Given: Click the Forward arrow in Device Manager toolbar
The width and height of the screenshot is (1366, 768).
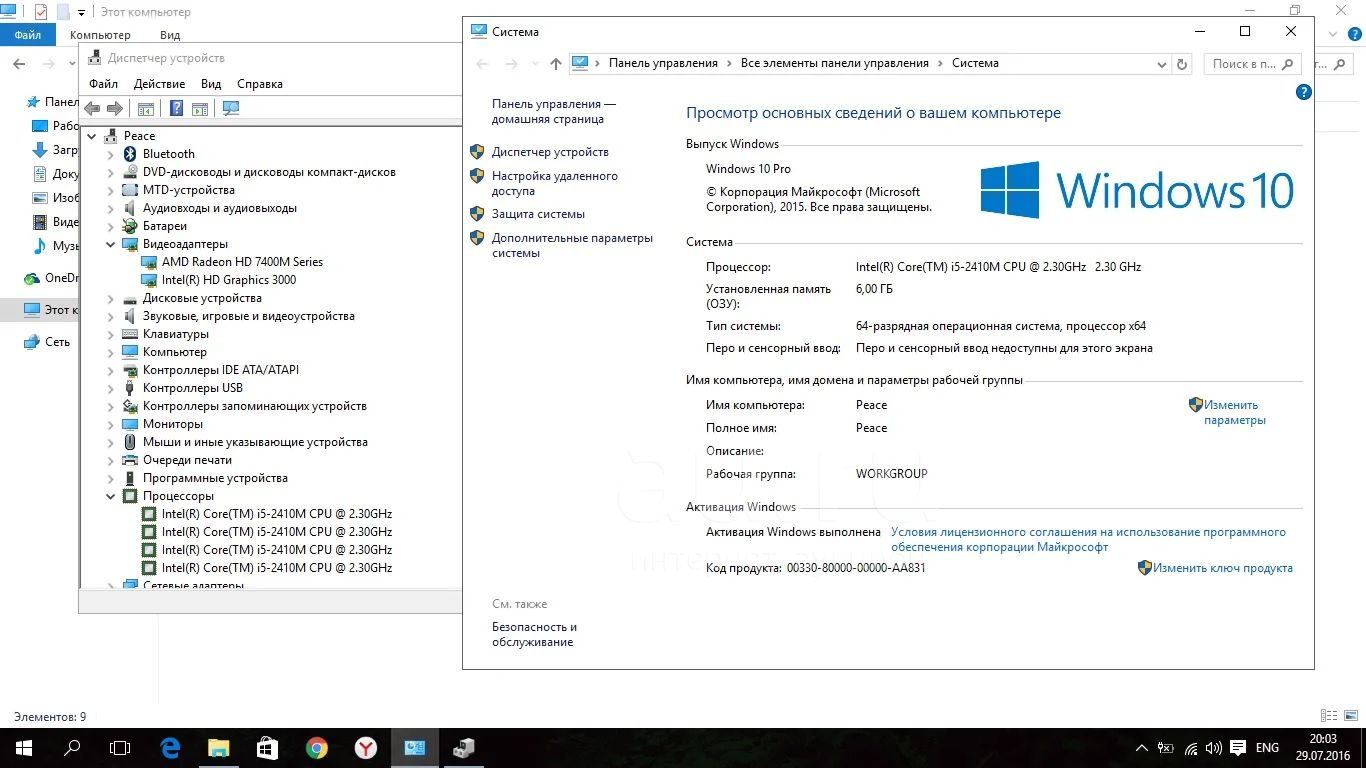Looking at the screenshot, I should coord(115,108).
